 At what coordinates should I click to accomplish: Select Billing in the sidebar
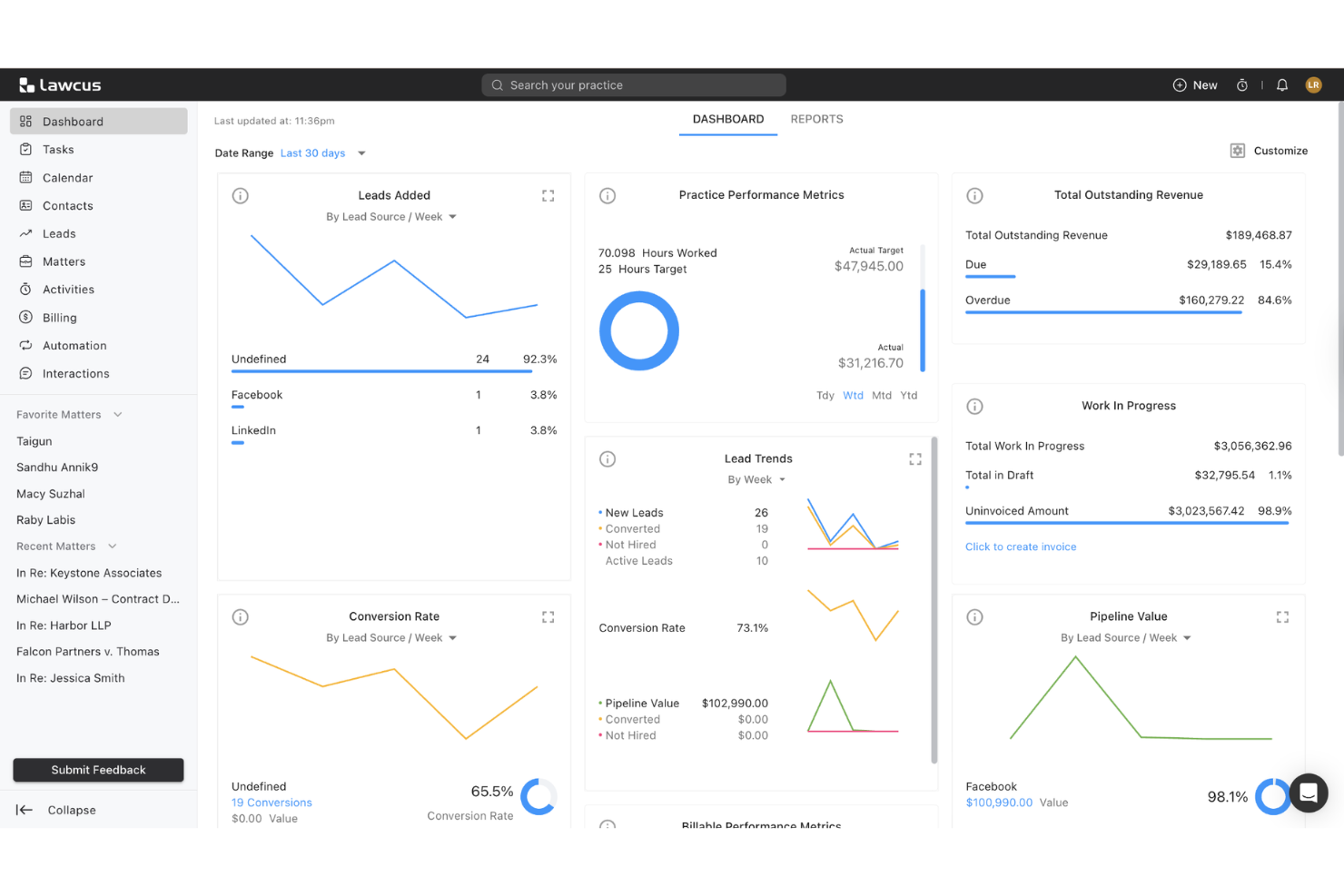[x=60, y=317]
